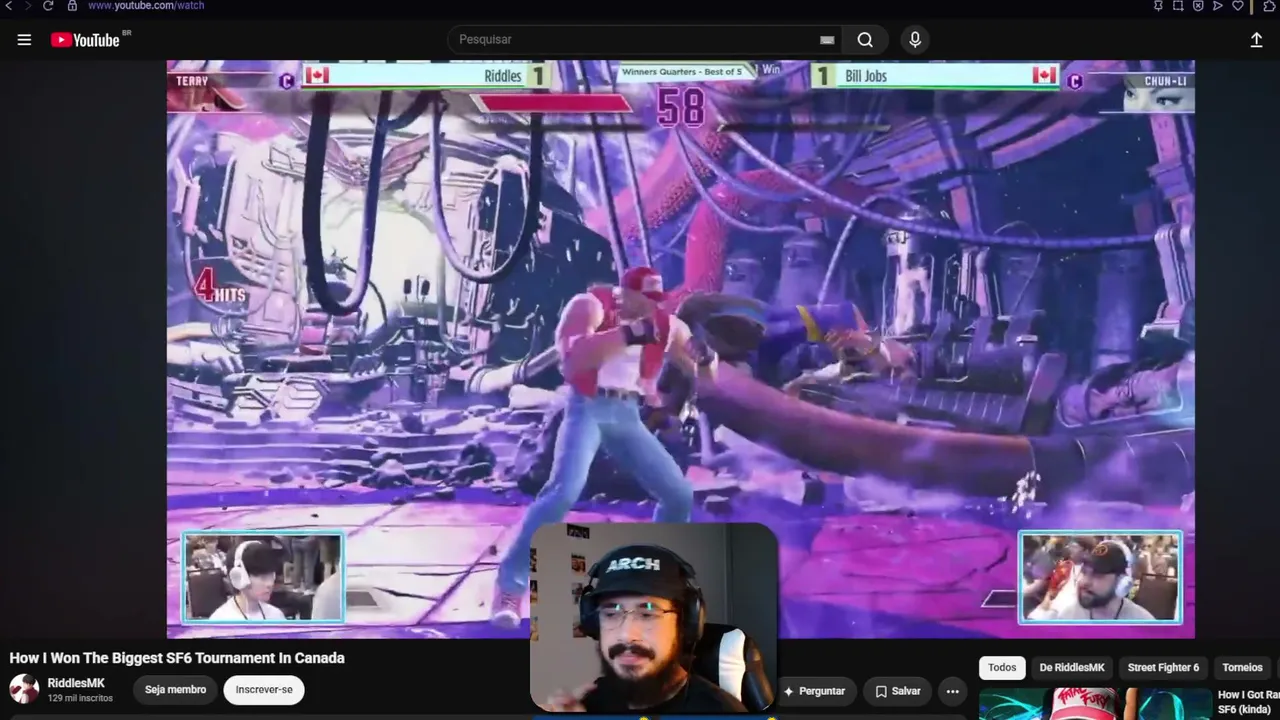This screenshot has height=720, width=1280.
Task: Click the Perguntar ask button
Action: point(814,691)
